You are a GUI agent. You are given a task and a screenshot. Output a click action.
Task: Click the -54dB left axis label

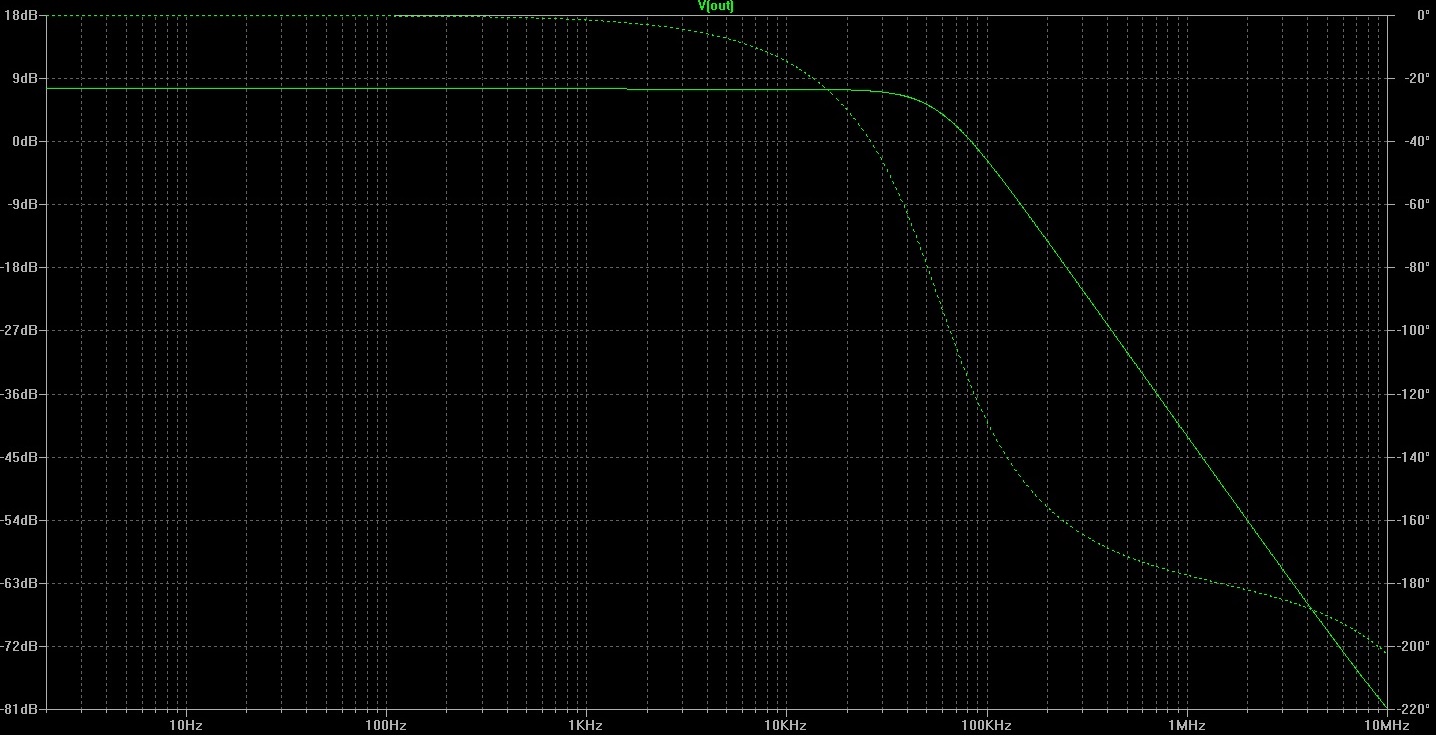point(21,520)
